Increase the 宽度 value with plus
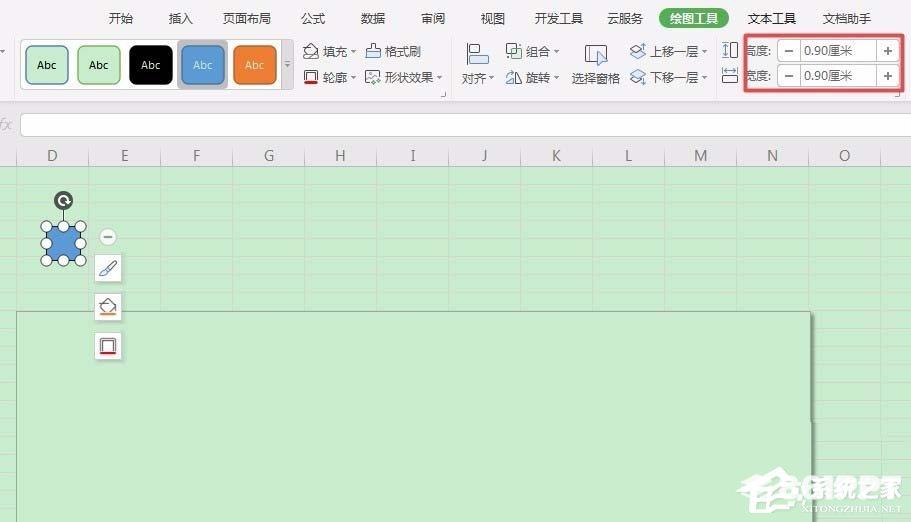911x522 pixels. (888, 76)
